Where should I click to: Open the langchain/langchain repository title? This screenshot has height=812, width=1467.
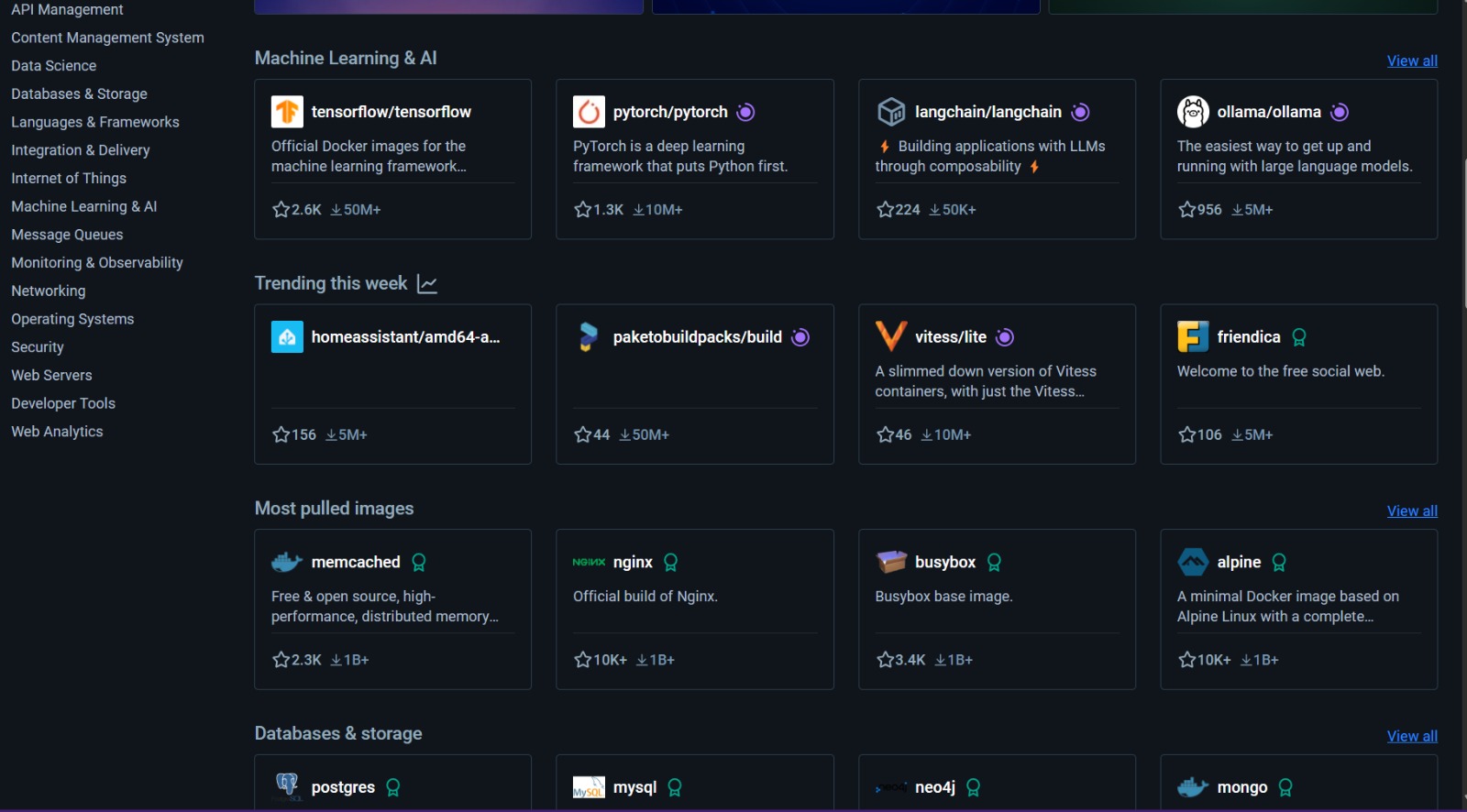tap(988, 112)
